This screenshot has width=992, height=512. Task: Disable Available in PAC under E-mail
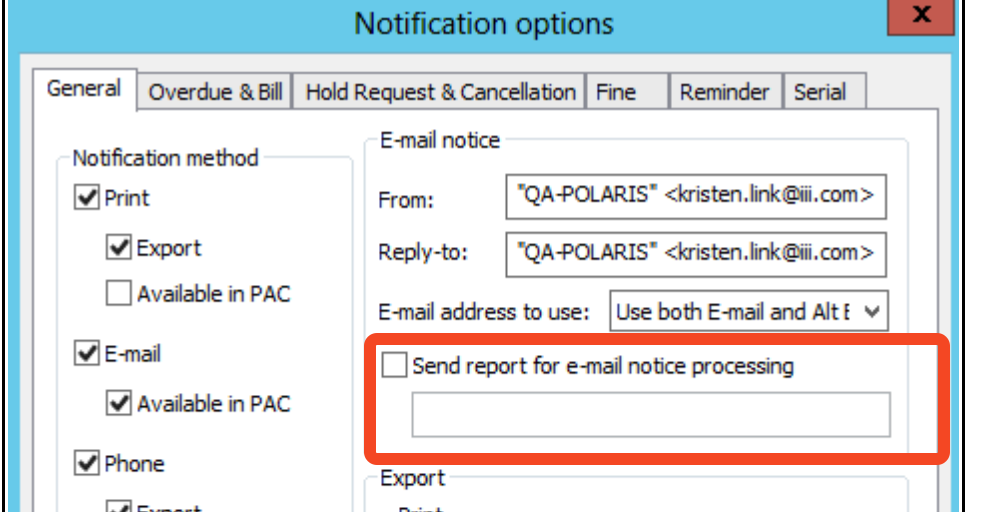[120, 404]
